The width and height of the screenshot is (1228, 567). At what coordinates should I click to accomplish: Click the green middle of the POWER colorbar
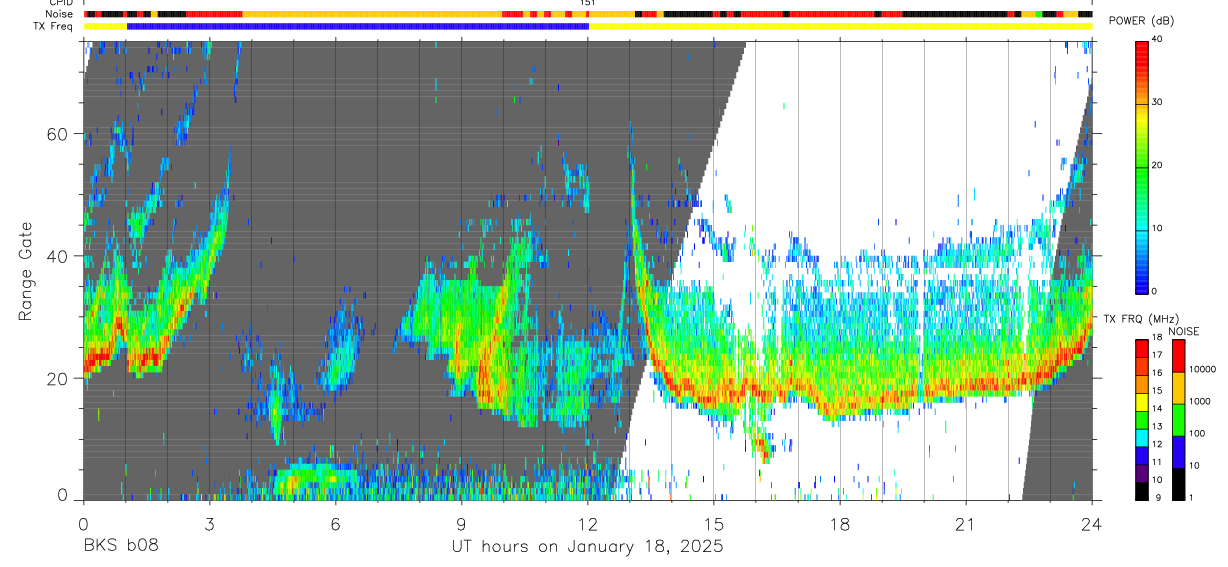[x=1142, y=165]
